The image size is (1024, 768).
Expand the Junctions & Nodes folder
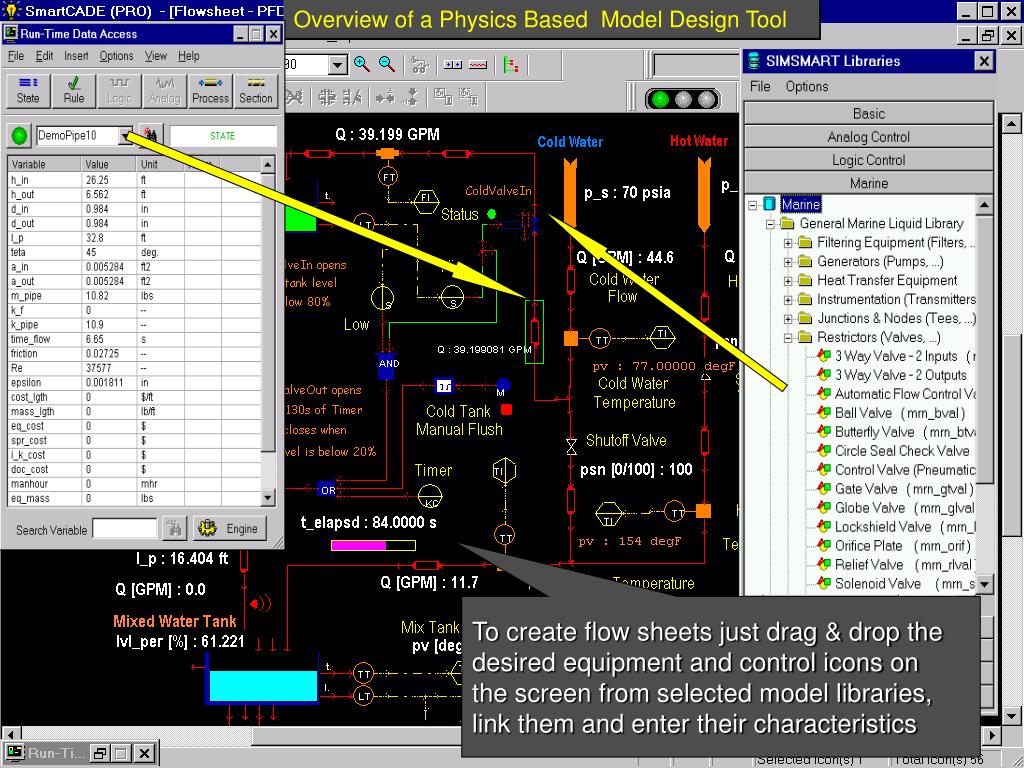(x=788, y=319)
